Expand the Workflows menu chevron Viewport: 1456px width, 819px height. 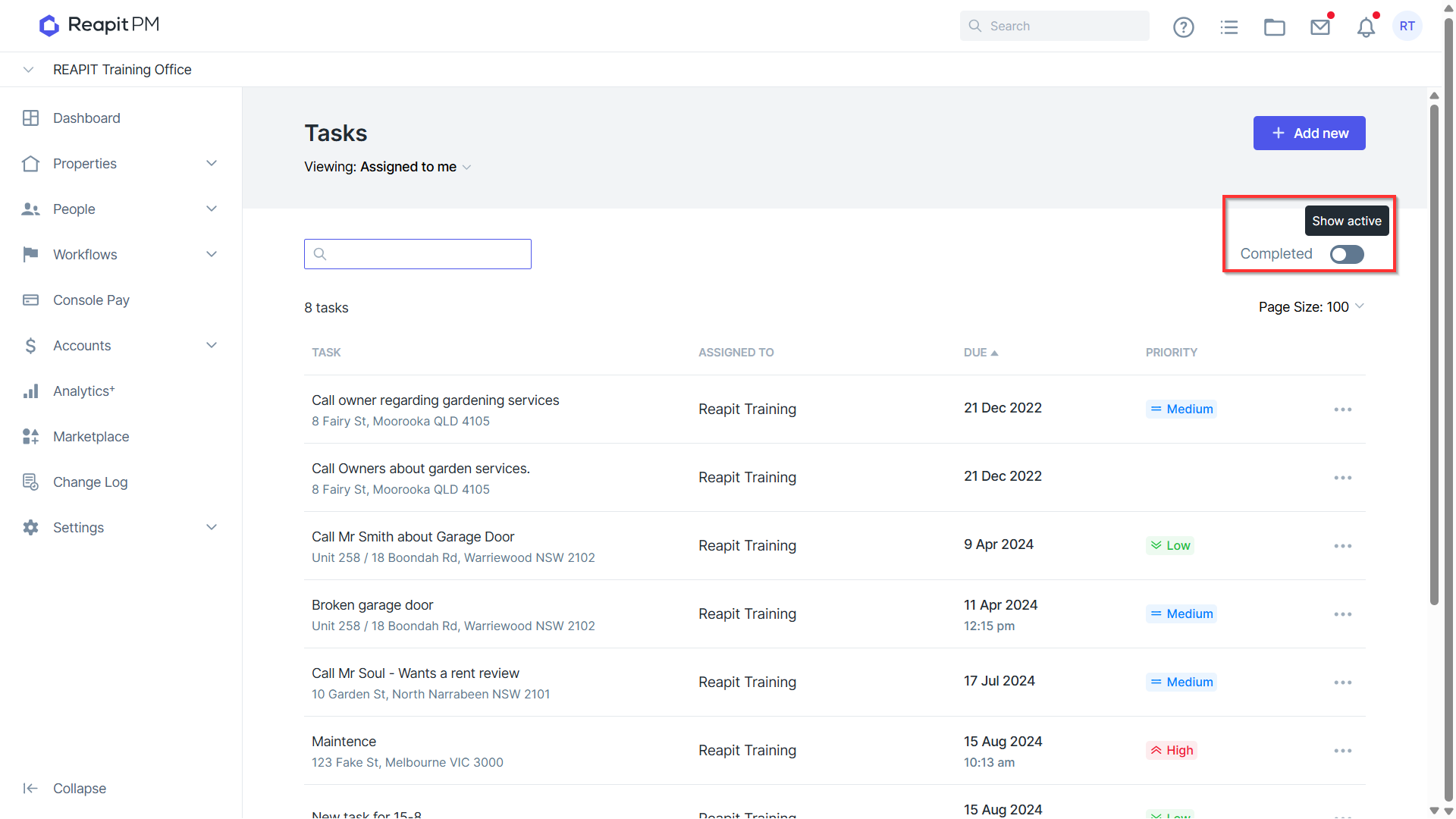click(x=212, y=254)
